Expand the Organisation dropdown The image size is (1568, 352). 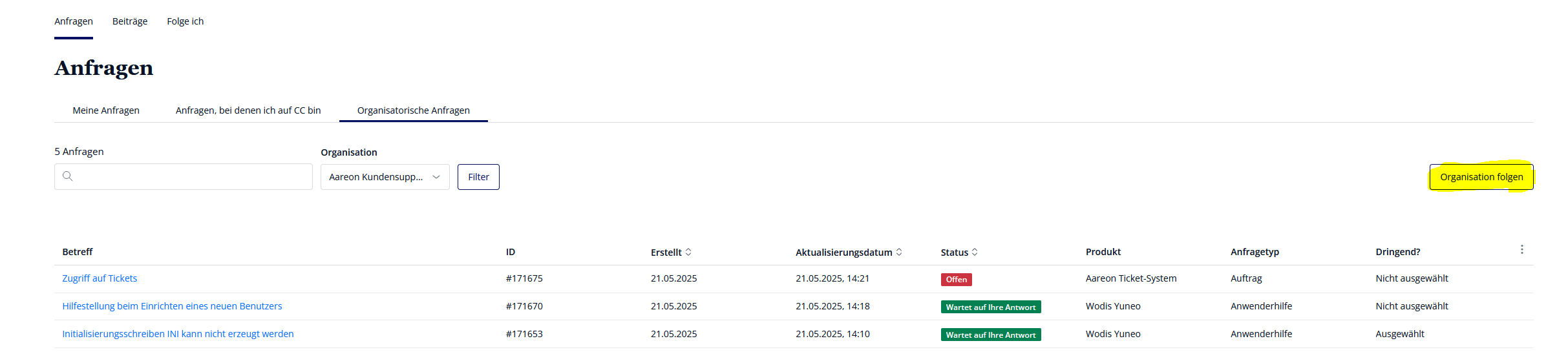(x=385, y=177)
